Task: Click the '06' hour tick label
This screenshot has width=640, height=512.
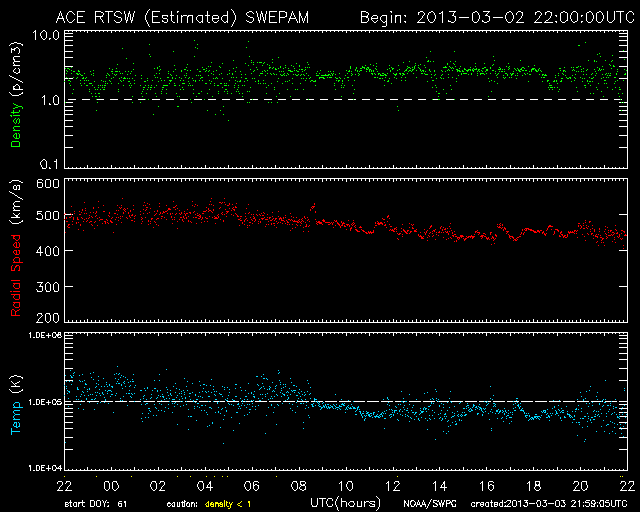Action: [252, 486]
